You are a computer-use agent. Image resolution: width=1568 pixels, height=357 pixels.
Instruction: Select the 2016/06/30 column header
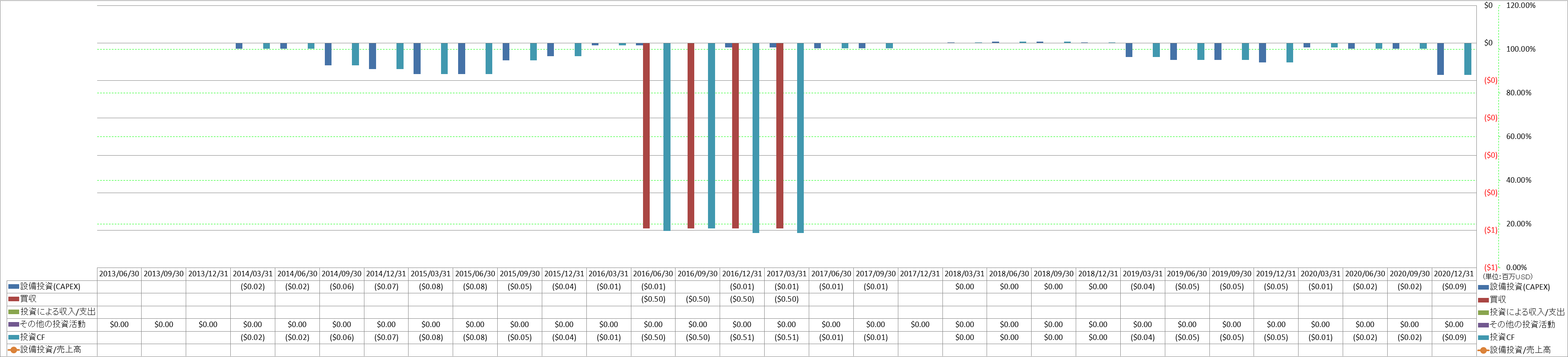coord(653,274)
